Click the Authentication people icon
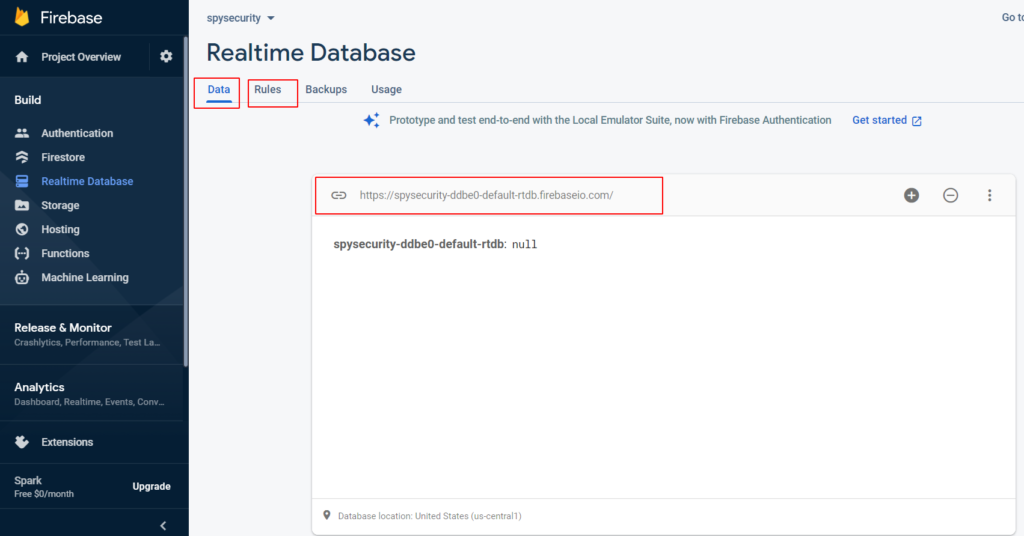Screen dimensions: 1024x536 22,133
